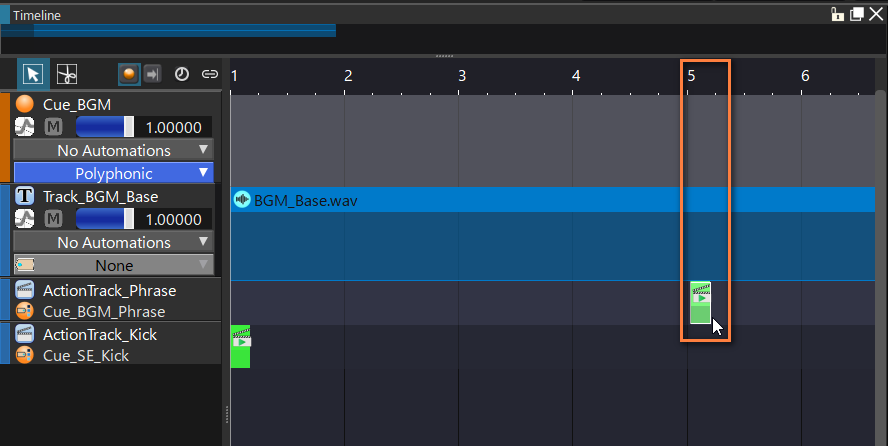Click the clock time display icon

[182, 74]
